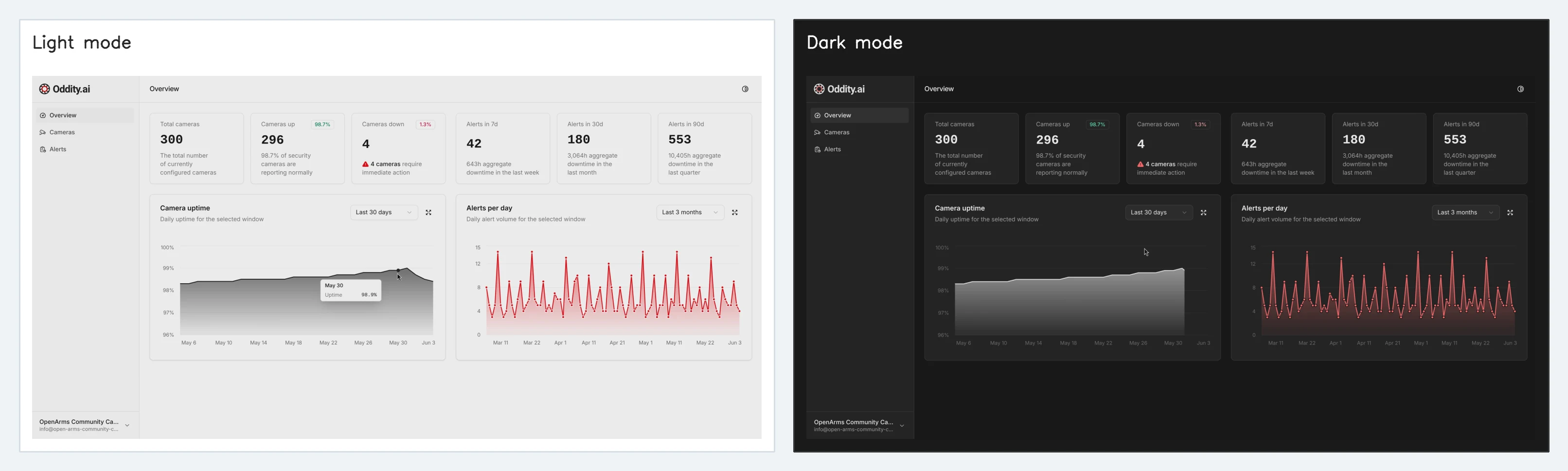Expand OpenArms Community account switcher, dark mode
This screenshot has width=1568, height=471.
point(859,425)
